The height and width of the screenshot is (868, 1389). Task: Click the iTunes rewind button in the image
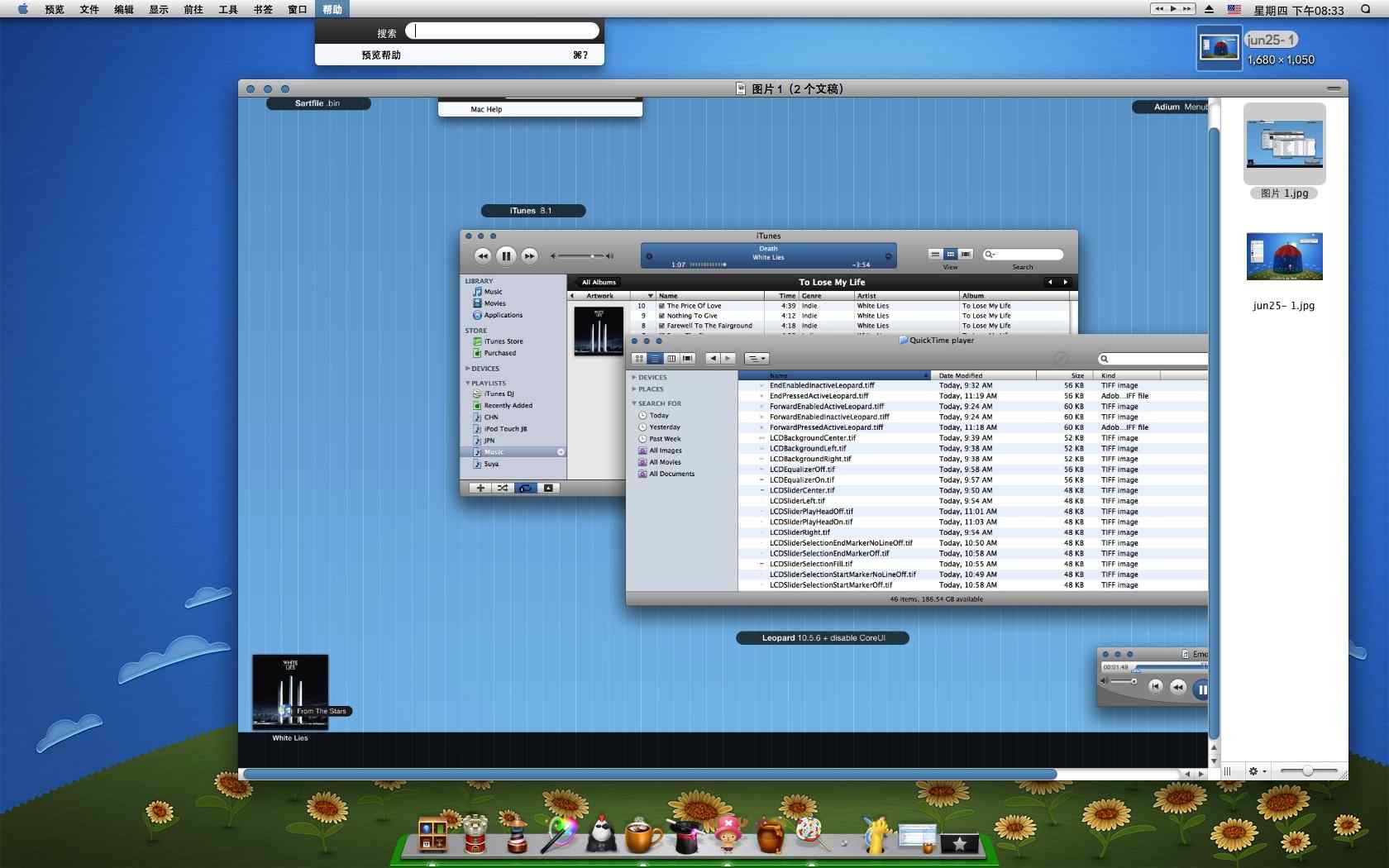pos(483,256)
